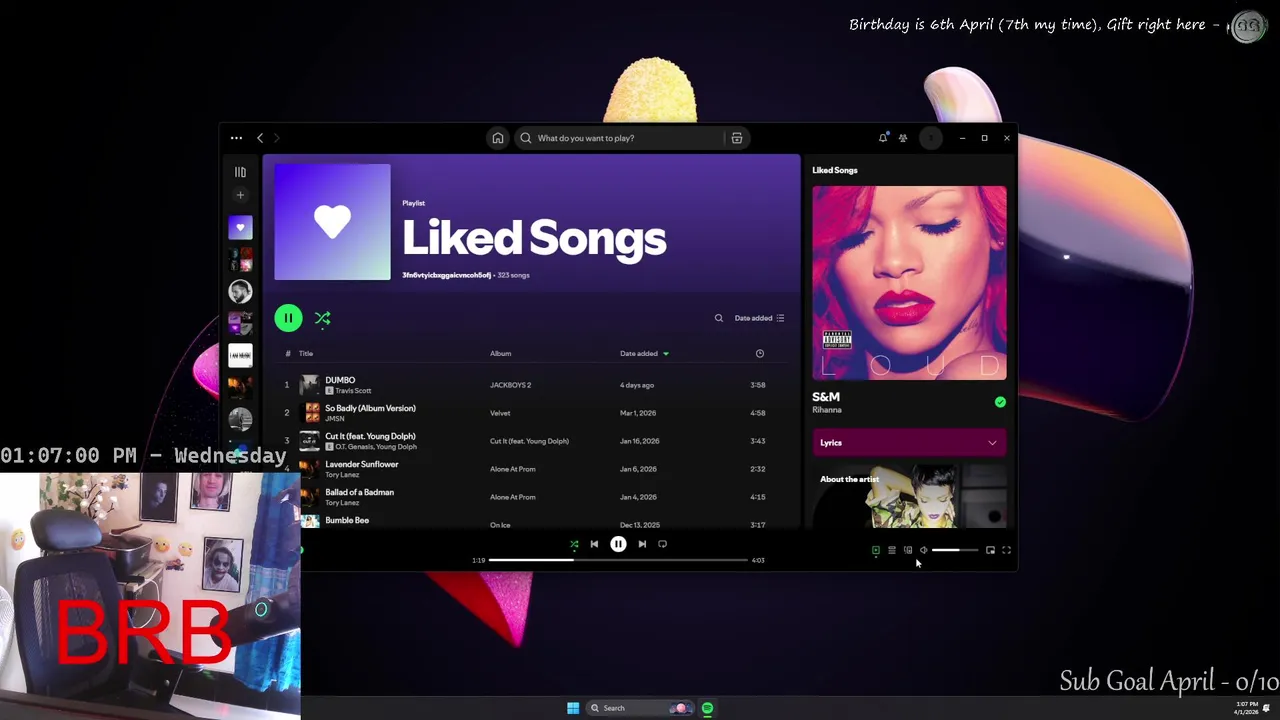
Task: Open the round artist avatar in sidebar
Action: [x=240, y=291]
